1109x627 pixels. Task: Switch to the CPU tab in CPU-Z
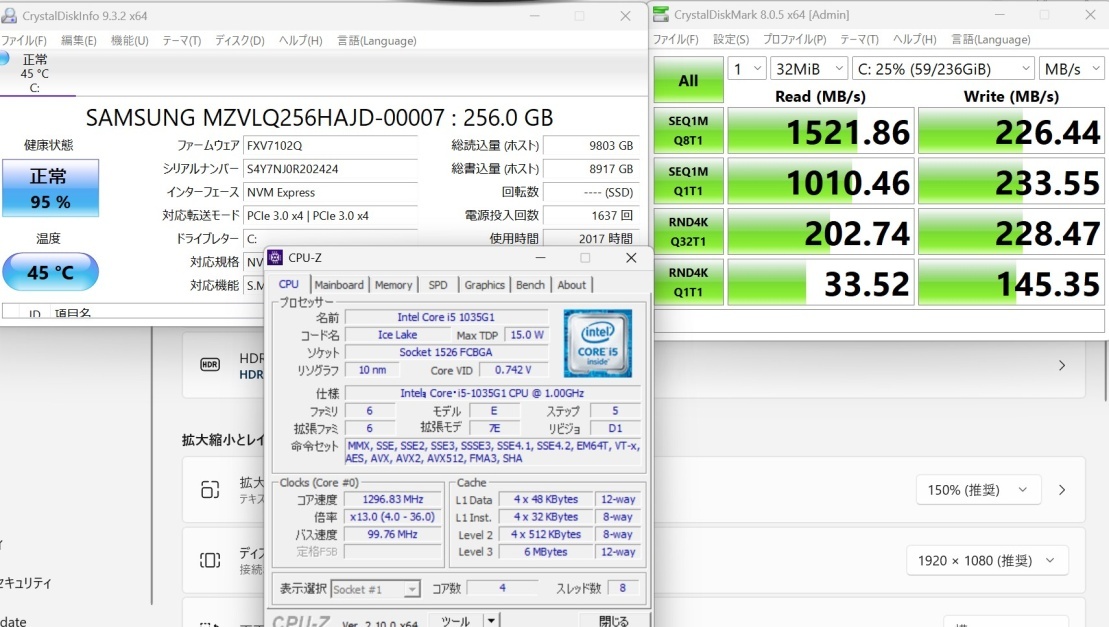(x=289, y=284)
